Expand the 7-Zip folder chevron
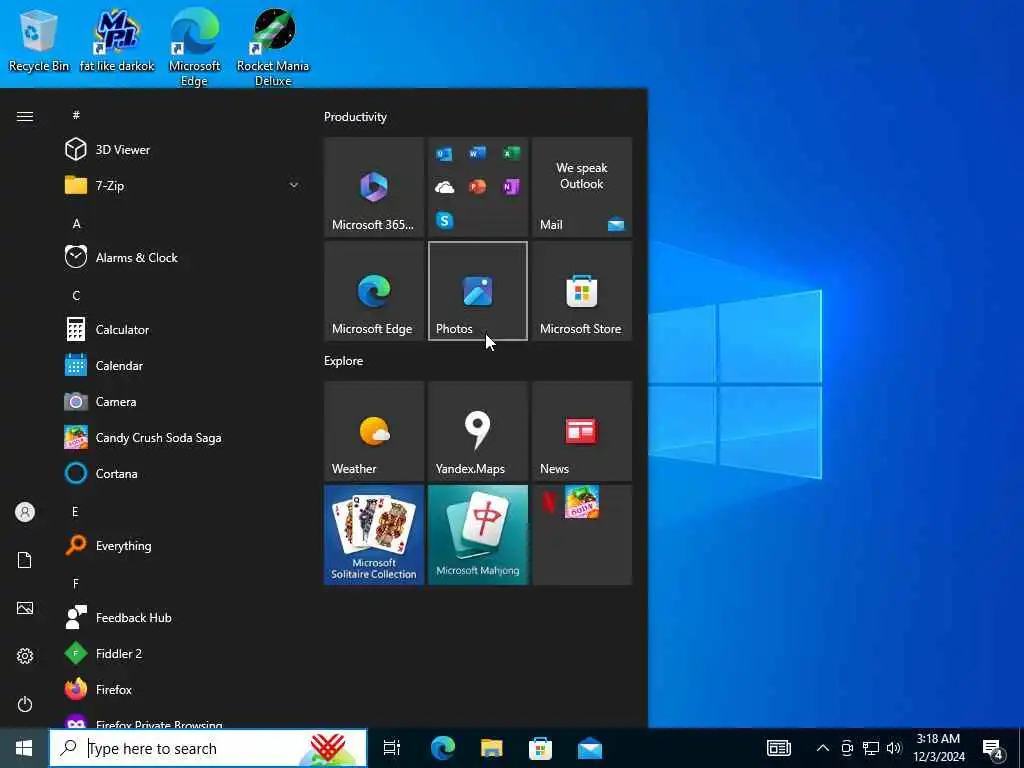 tap(294, 185)
